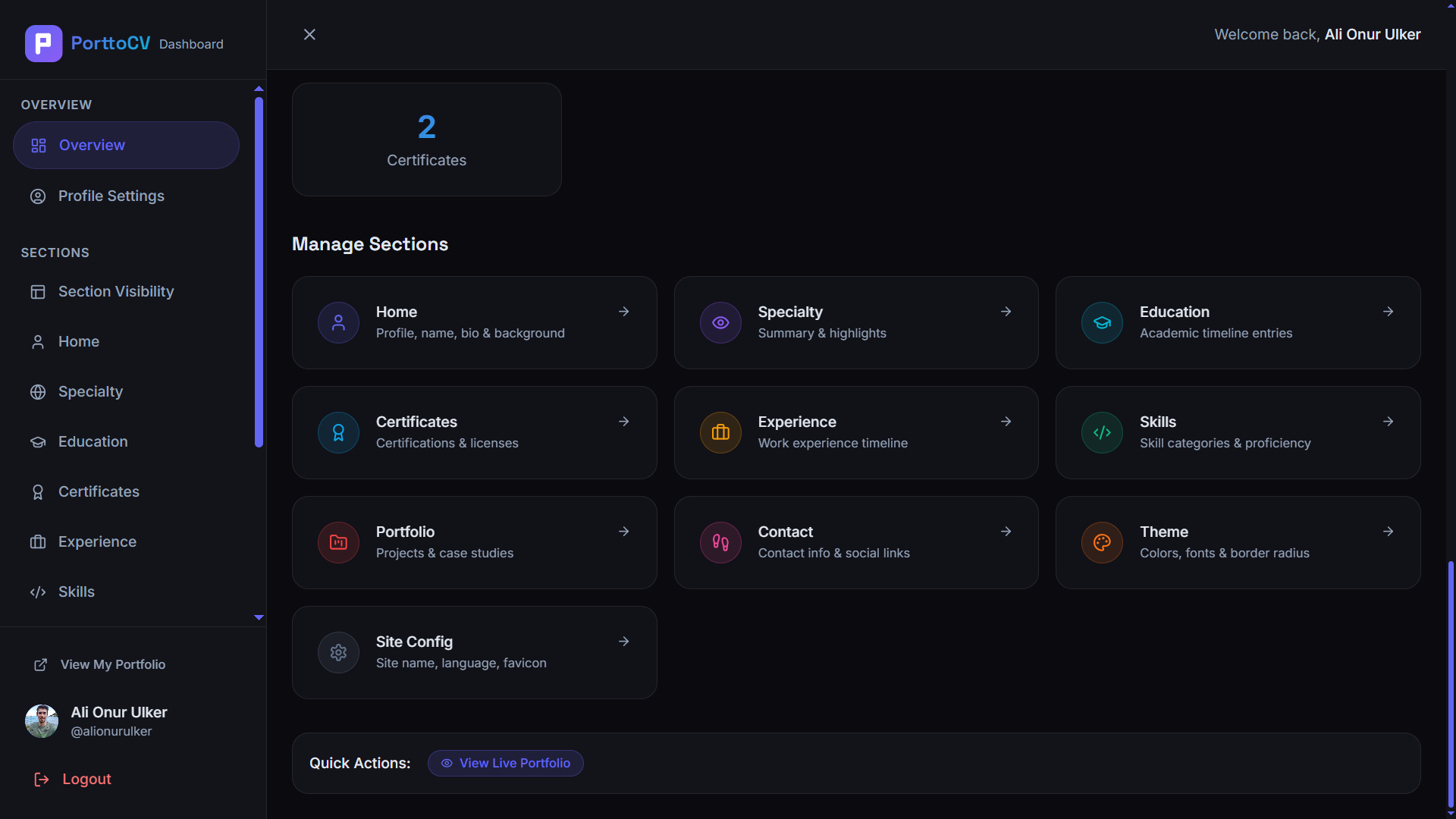Click the Experience card briefcase icon

(x=720, y=432)
